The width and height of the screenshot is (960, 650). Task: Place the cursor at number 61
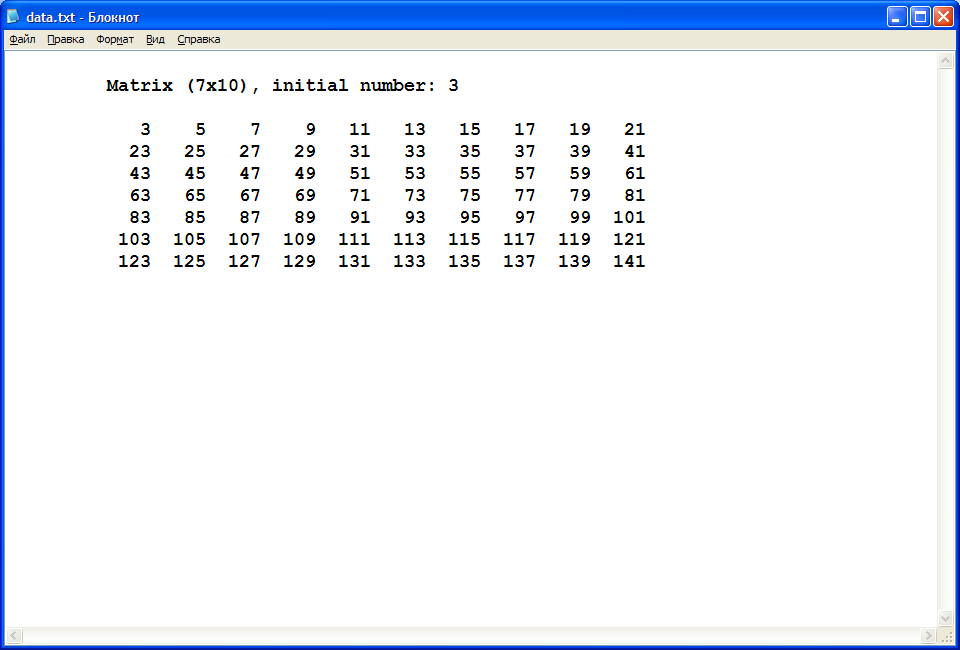point(635,174)
